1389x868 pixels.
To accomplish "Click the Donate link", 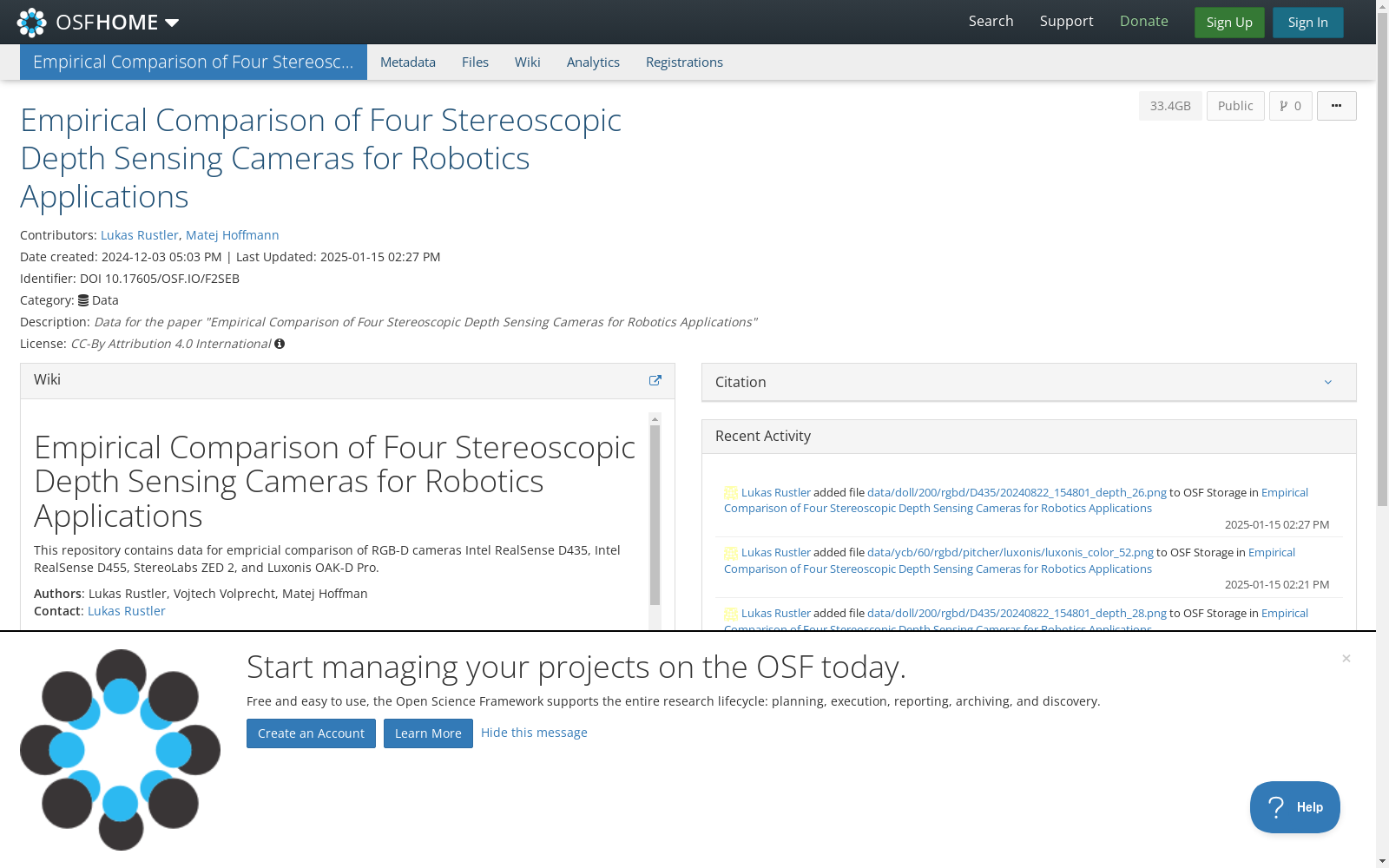I will coord(1143,21).
